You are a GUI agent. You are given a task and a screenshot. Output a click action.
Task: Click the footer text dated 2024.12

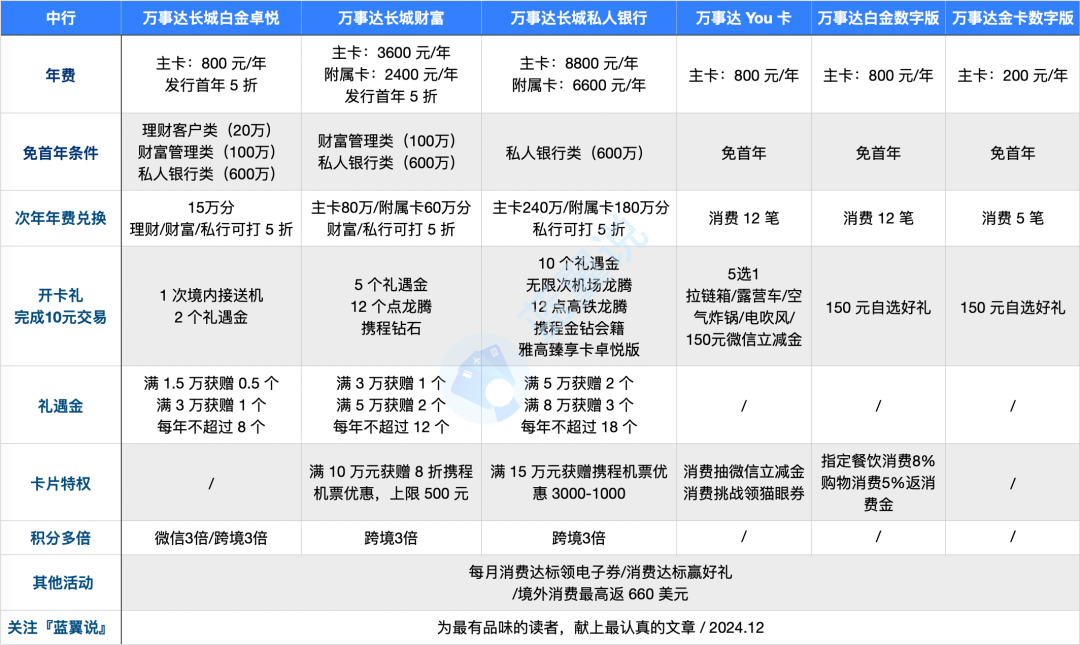pos(600,628)
